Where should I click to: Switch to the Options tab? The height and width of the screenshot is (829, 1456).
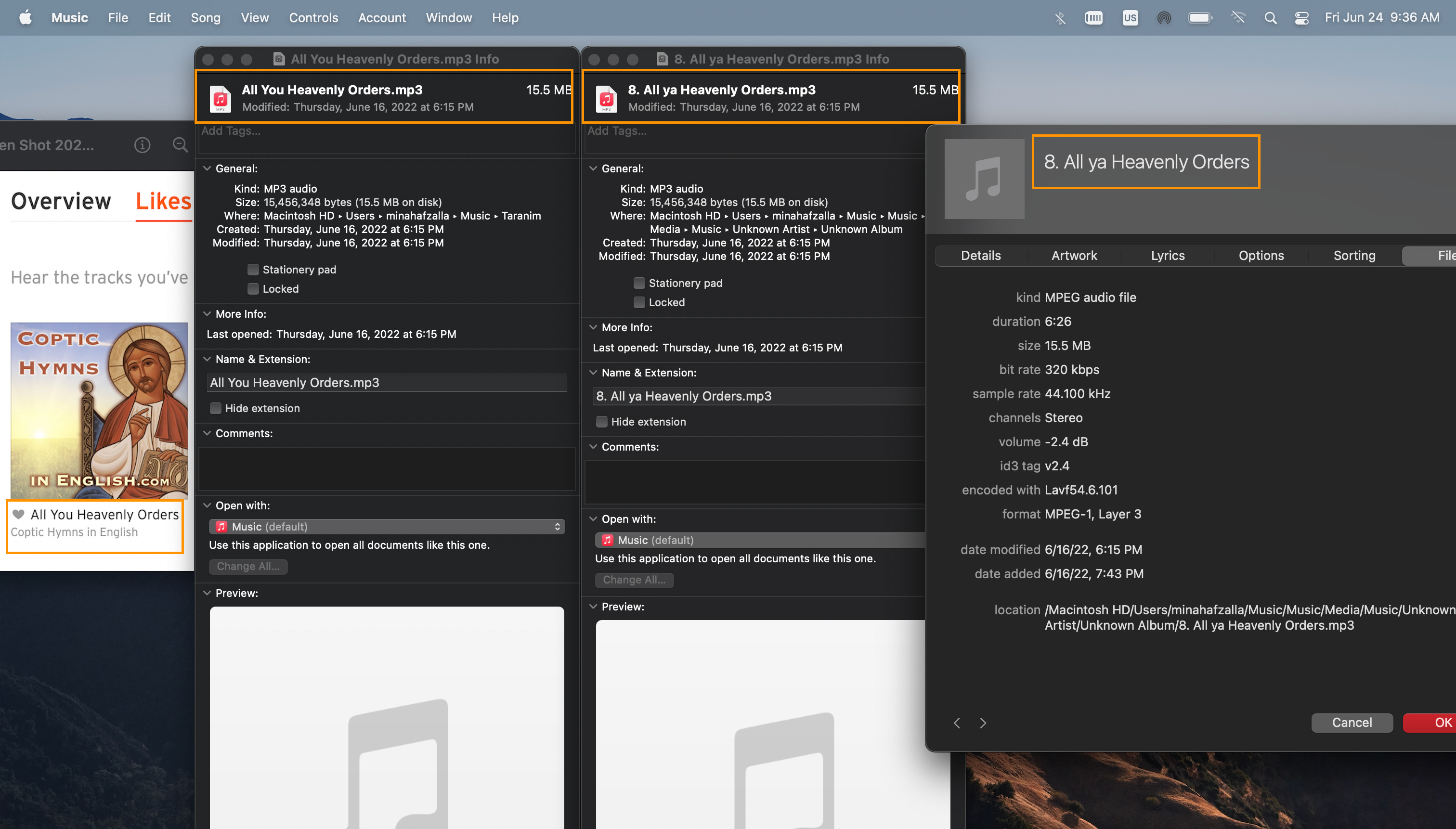tap(1261, 256)
